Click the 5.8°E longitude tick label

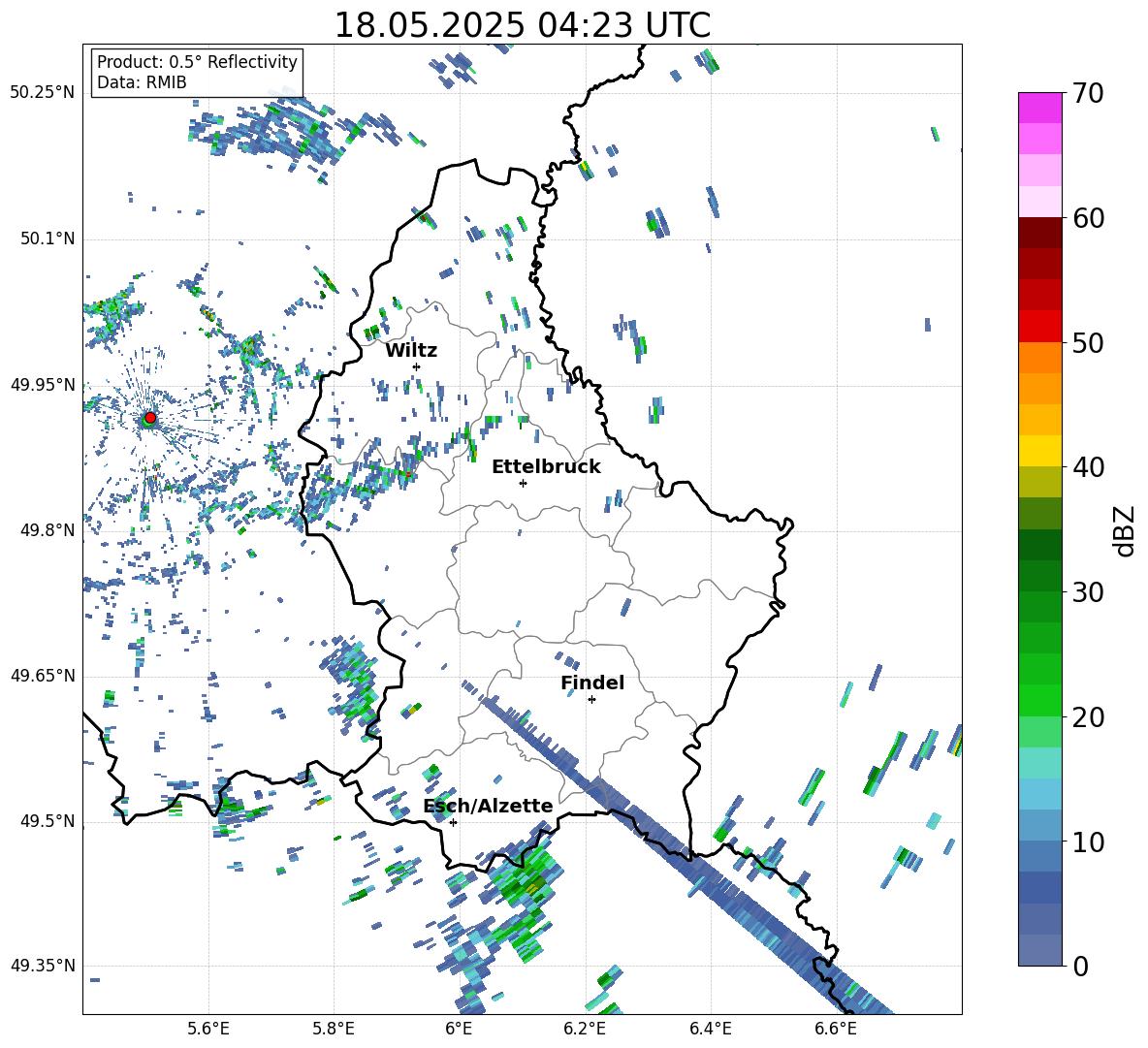334,1029
